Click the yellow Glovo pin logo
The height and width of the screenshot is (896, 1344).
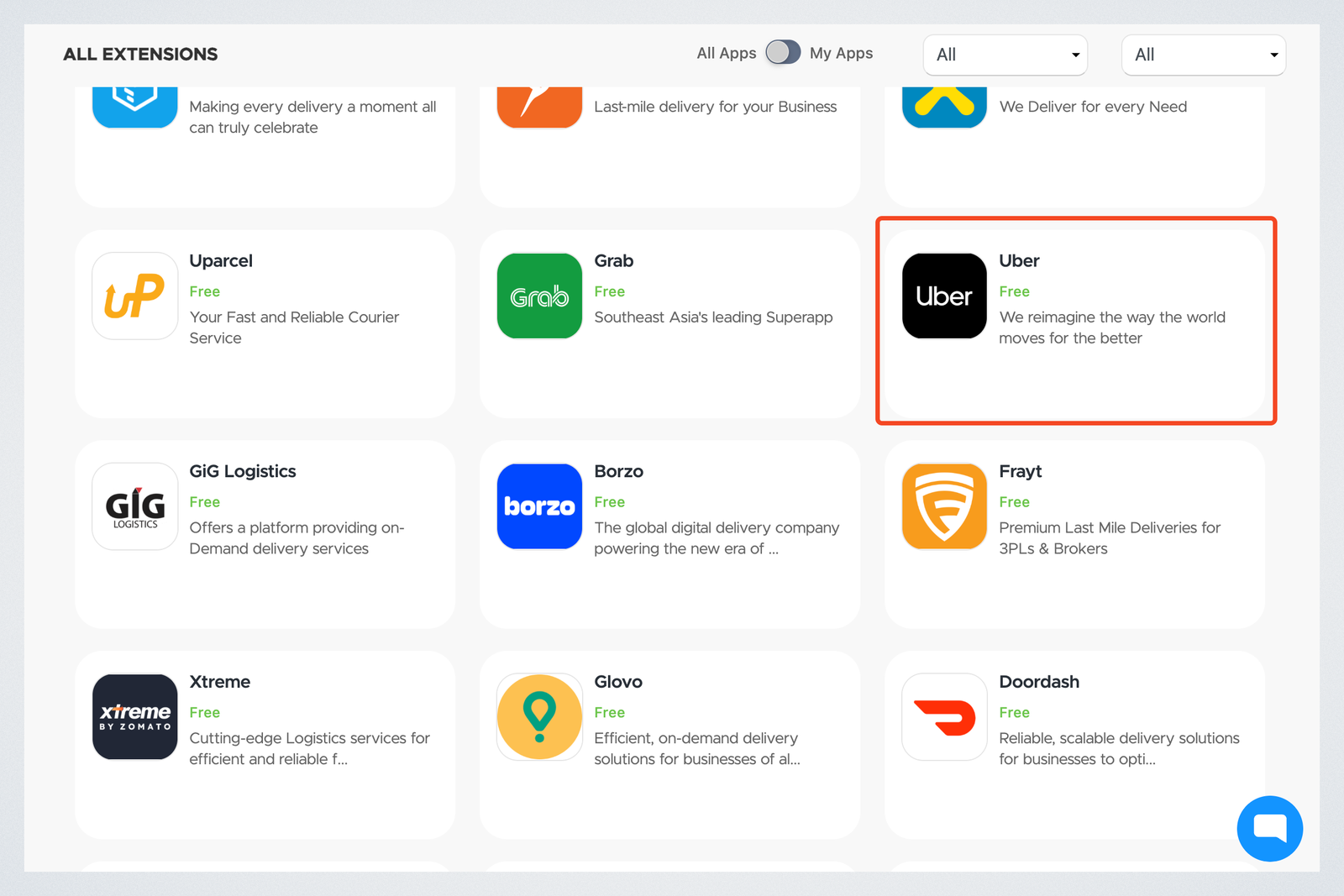[x=539, y=717]
